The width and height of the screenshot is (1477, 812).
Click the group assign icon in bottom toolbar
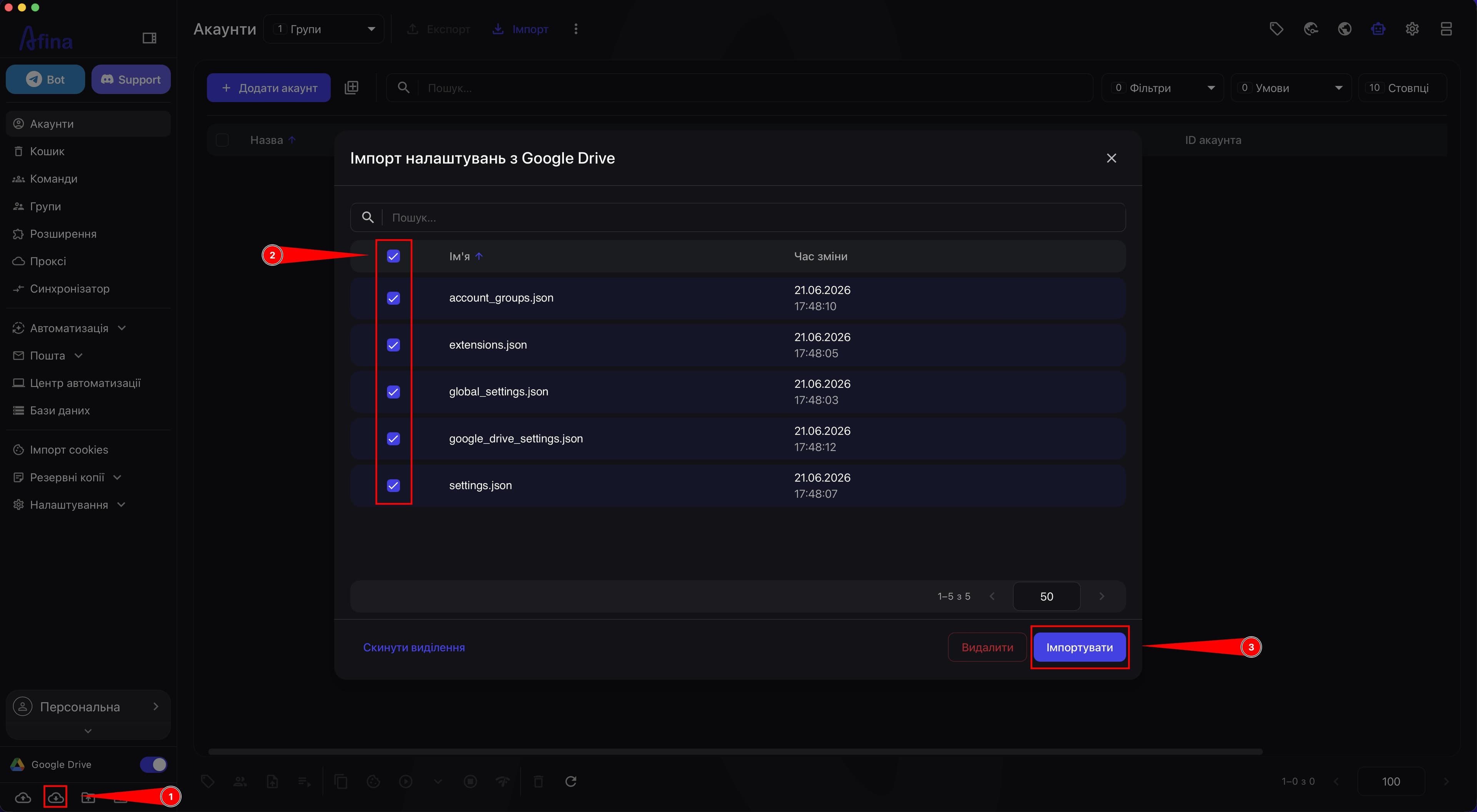pos(240,781)
